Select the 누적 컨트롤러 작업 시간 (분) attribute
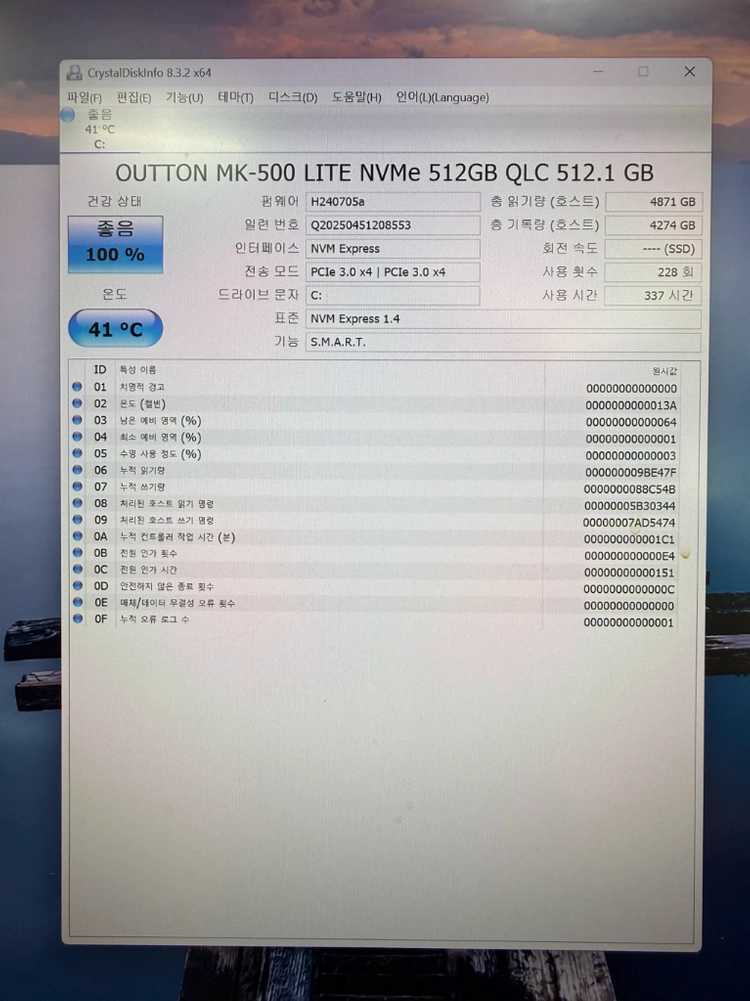Viewport: 750px width, 1001px height. 177,537
